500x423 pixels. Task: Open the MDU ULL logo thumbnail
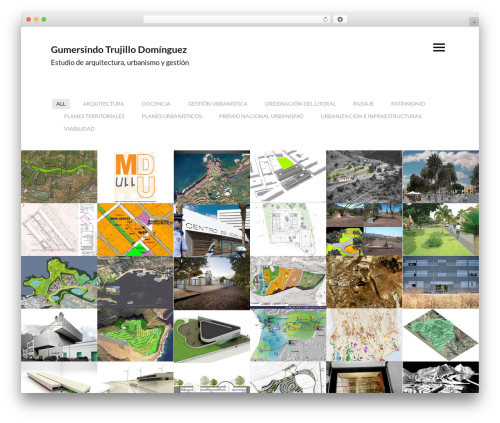pos(135,177)
